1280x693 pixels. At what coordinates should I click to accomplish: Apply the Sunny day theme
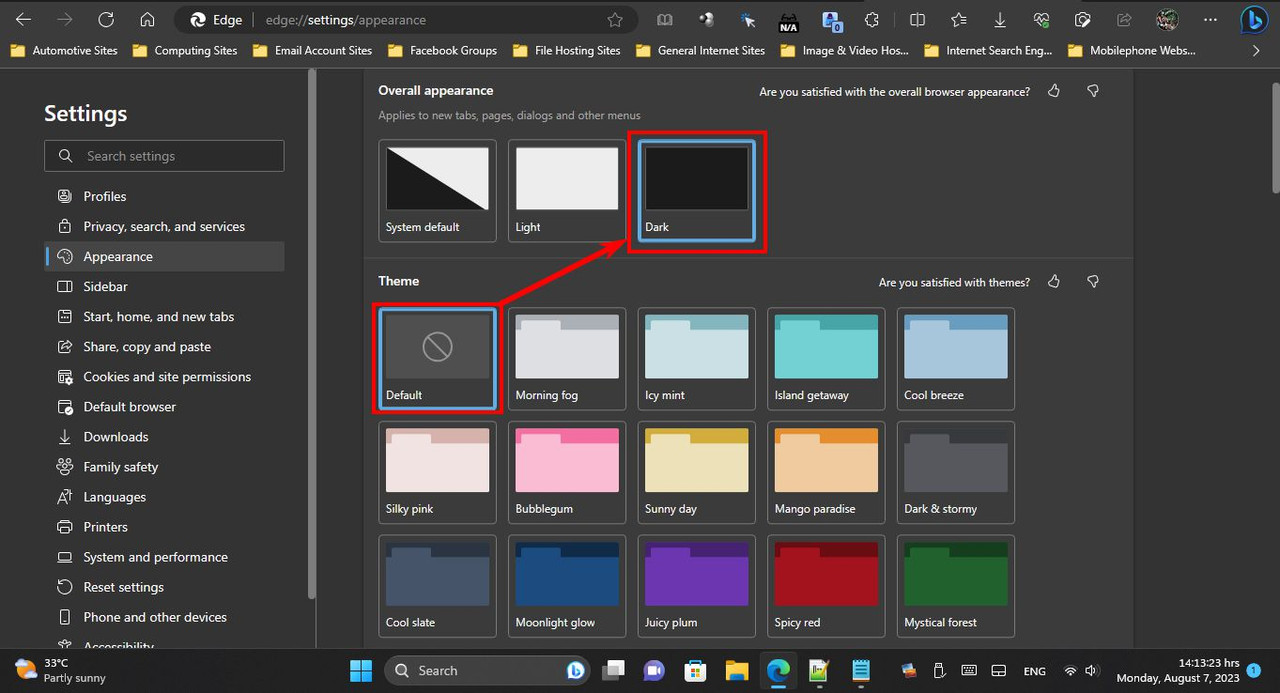(x=697, y=472)
